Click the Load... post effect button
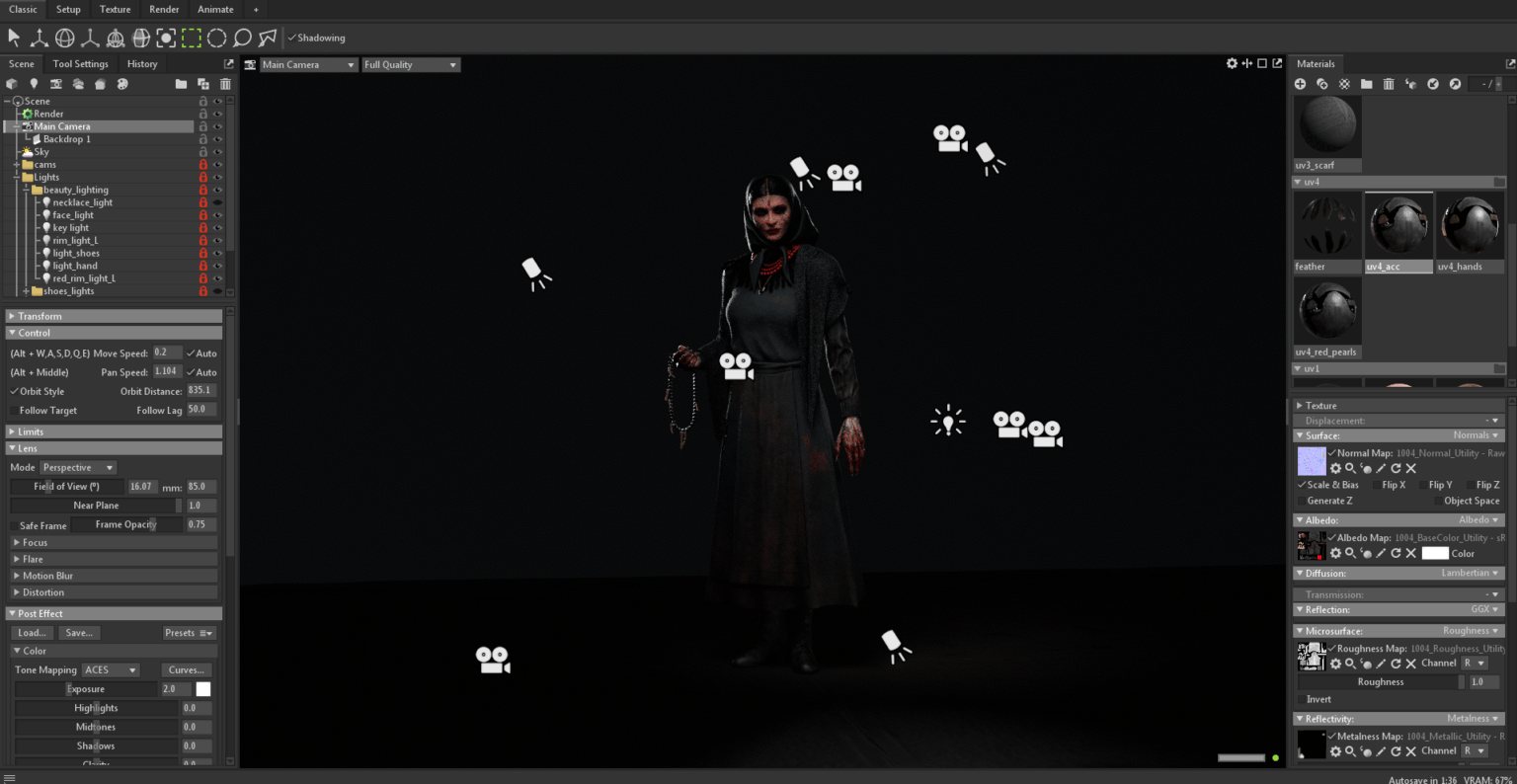Screen dimensions: 1517x784 pyautogui.click(x=32, y=633)
